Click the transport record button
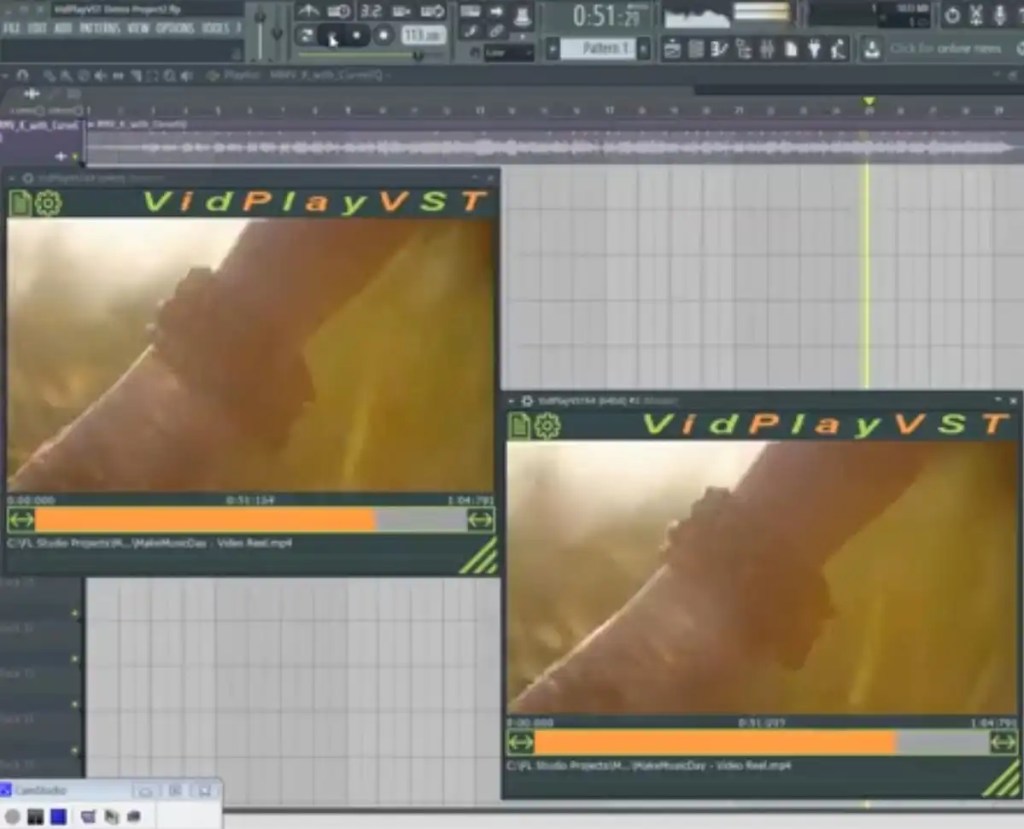Image resolution: width=1024 pixels, height=829 pixels. [383, 35]
